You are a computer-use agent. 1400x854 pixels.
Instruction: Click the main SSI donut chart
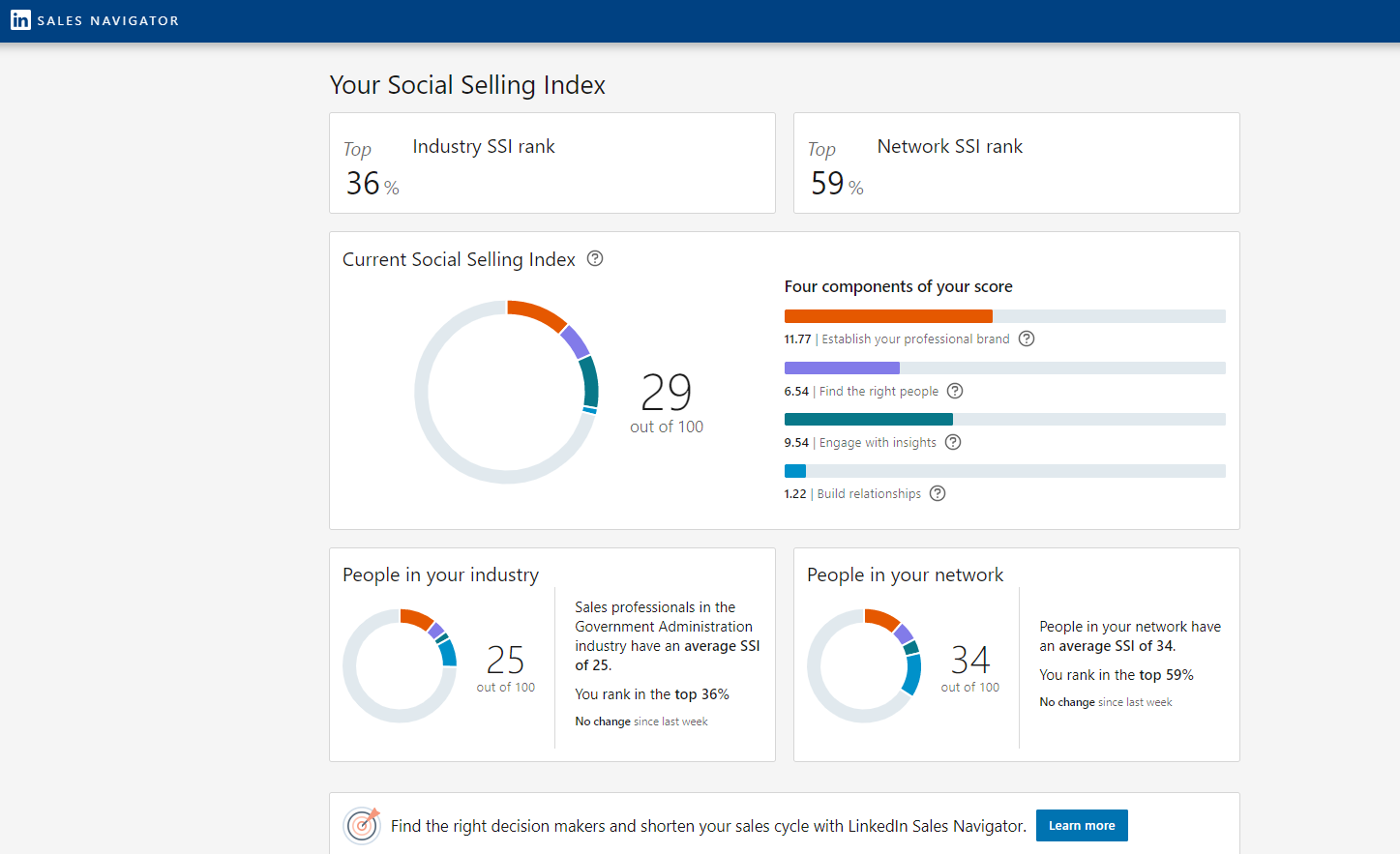tap(507, 392)
